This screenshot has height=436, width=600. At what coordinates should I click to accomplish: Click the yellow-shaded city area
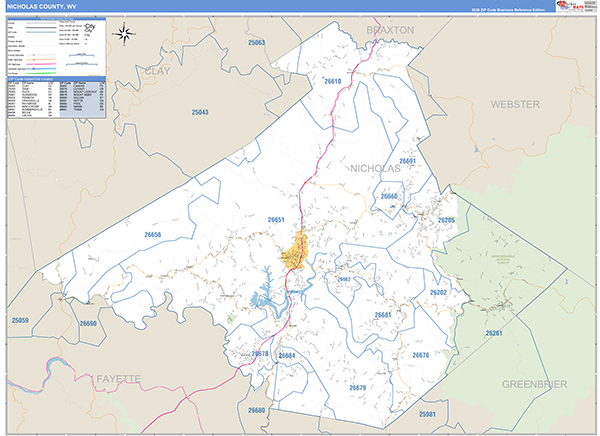[296, 251]
